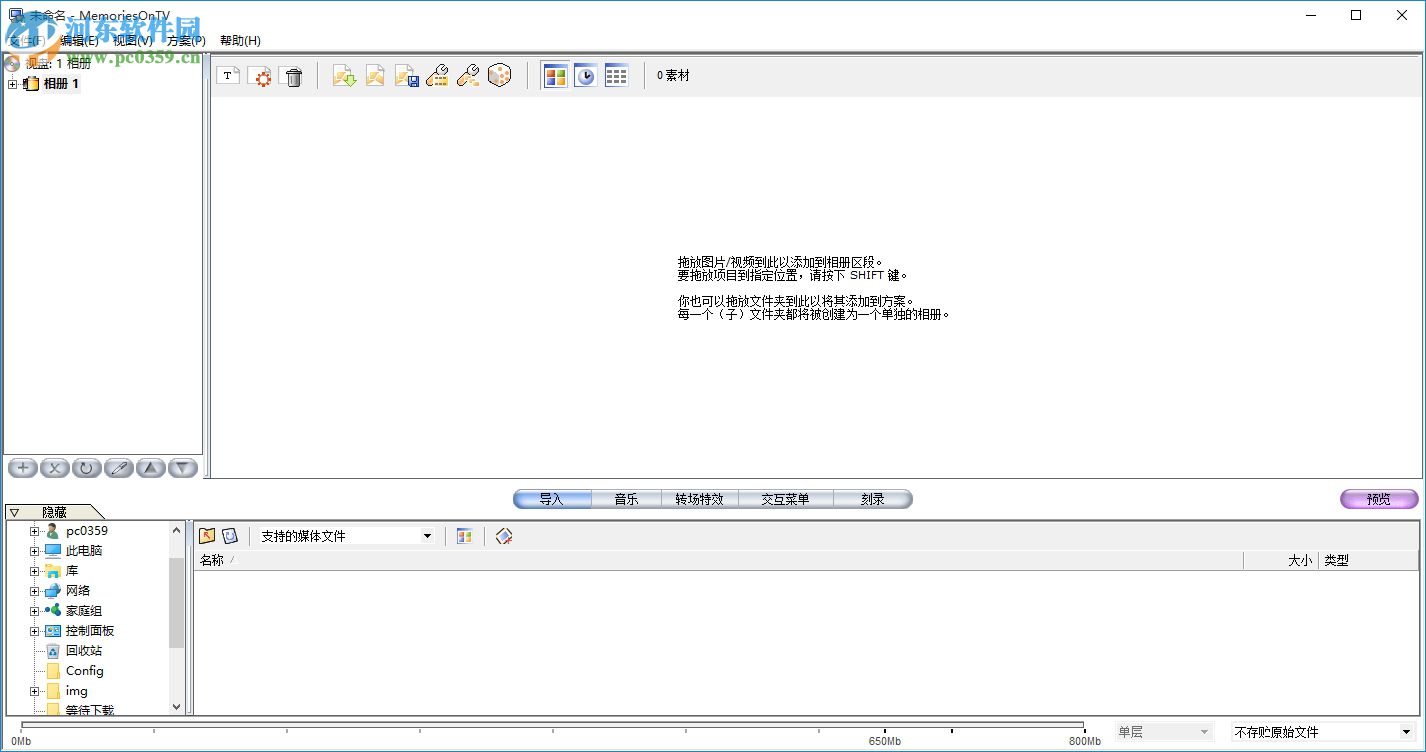Click the folder-up icon in the file browser
The width and height of the screenshot is (1426, 752).
[208, 536]
